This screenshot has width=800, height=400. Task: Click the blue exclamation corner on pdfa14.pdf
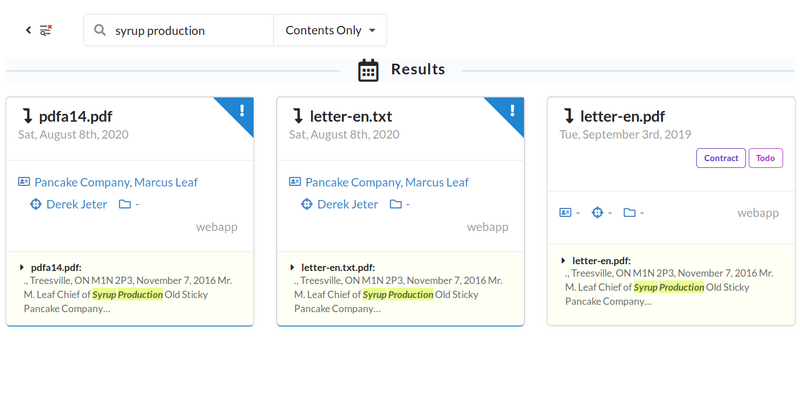[241, 110]
